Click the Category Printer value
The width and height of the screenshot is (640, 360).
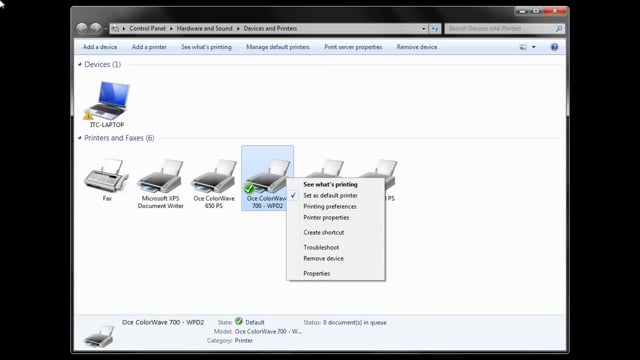point(244,340)
